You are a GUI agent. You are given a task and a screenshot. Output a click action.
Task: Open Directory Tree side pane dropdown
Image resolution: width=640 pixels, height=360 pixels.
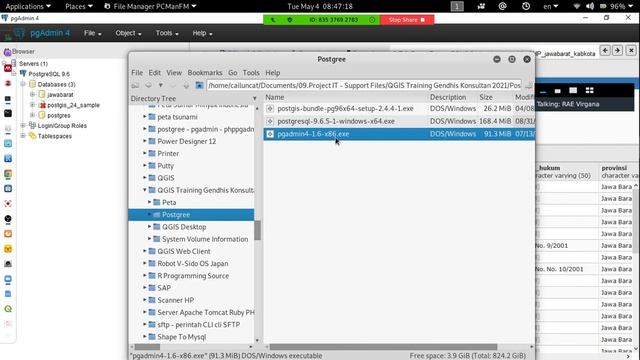click(x=255, y=98)
